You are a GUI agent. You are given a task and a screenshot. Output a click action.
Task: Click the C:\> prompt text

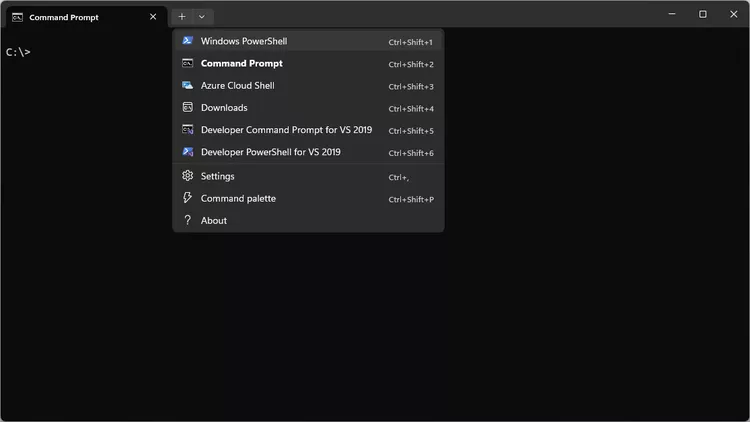[18, 52]
